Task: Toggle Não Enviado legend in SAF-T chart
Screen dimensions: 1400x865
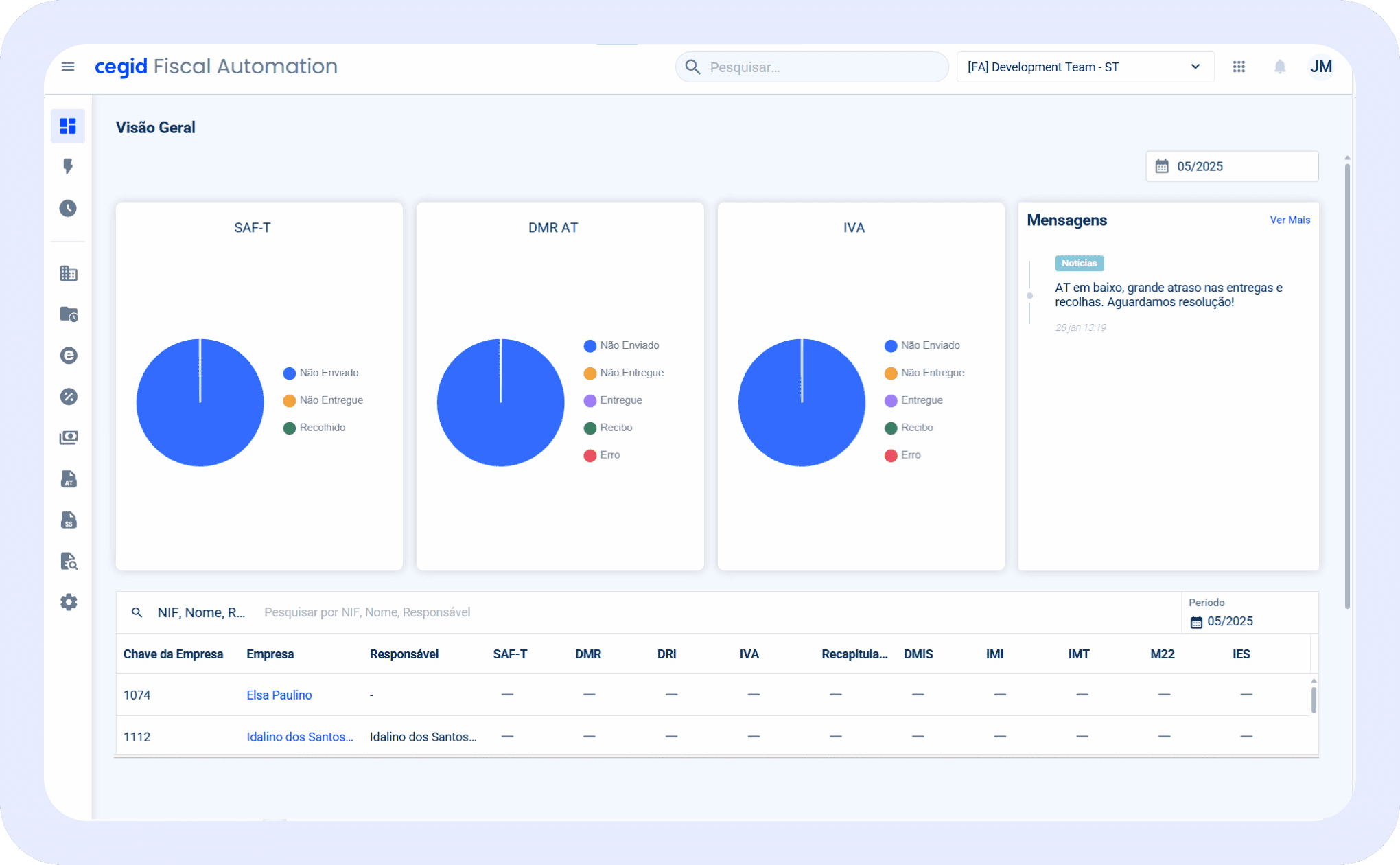Action: 321,373
